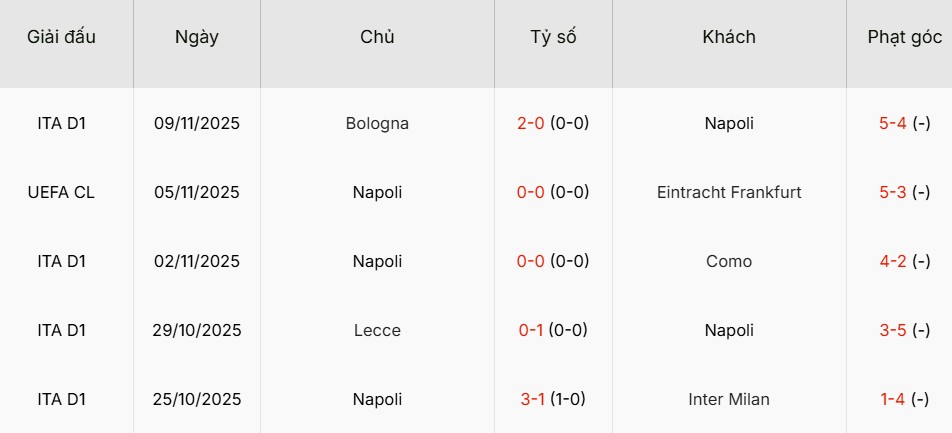Select the Lecce home team name

[377, 330]
